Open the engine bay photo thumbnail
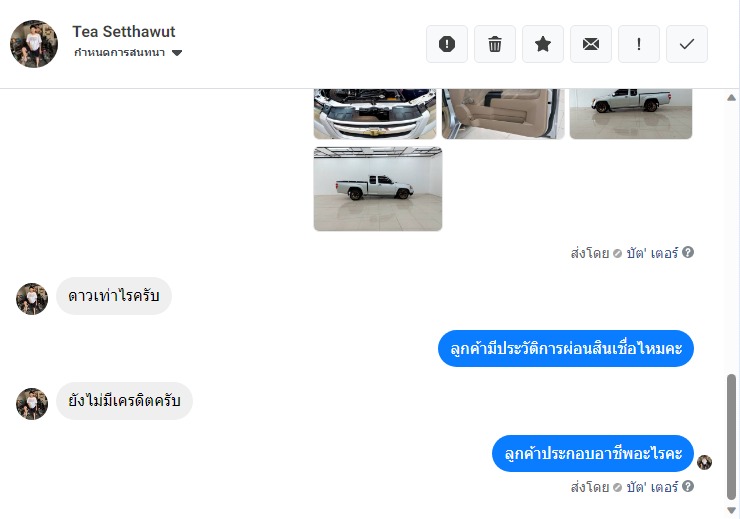 click(375, 114)
